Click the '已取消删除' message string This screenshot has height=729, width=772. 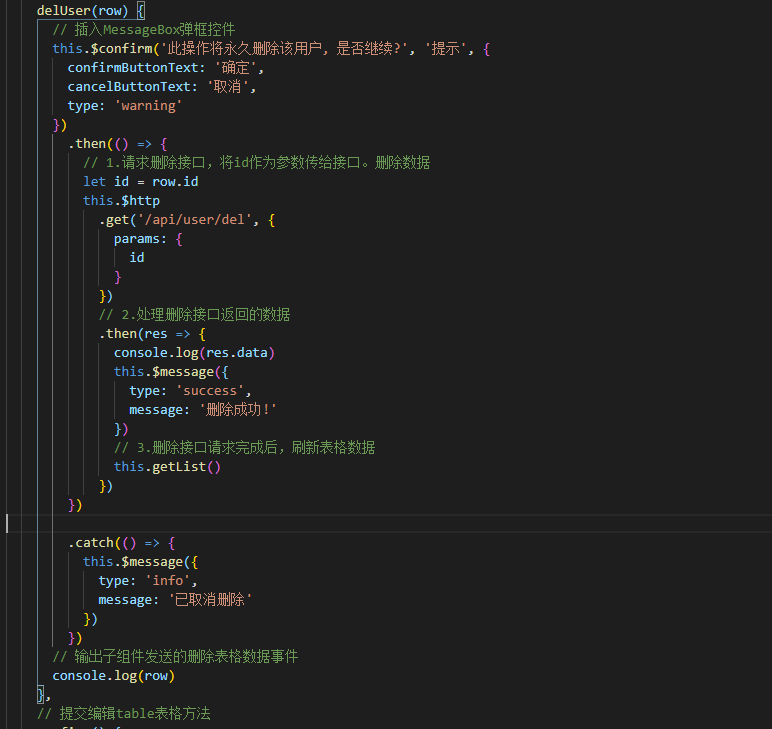pyautogui.click(x=210, y=600)
